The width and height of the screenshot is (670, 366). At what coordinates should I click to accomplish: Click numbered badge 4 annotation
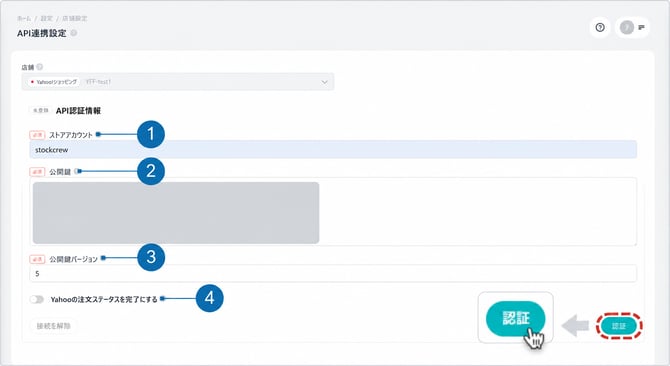click(209, 298)
